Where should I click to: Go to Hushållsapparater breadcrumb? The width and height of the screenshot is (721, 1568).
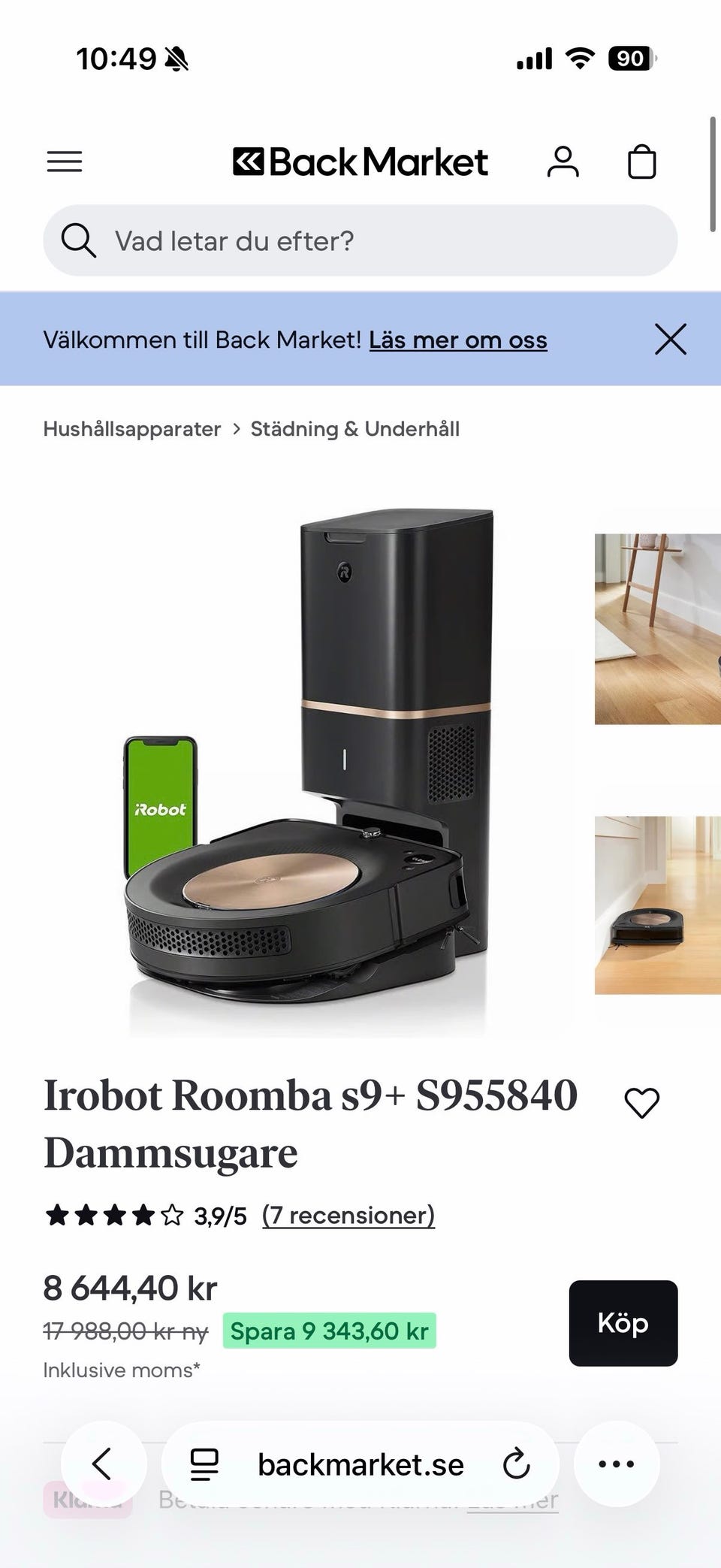(131, 429)
